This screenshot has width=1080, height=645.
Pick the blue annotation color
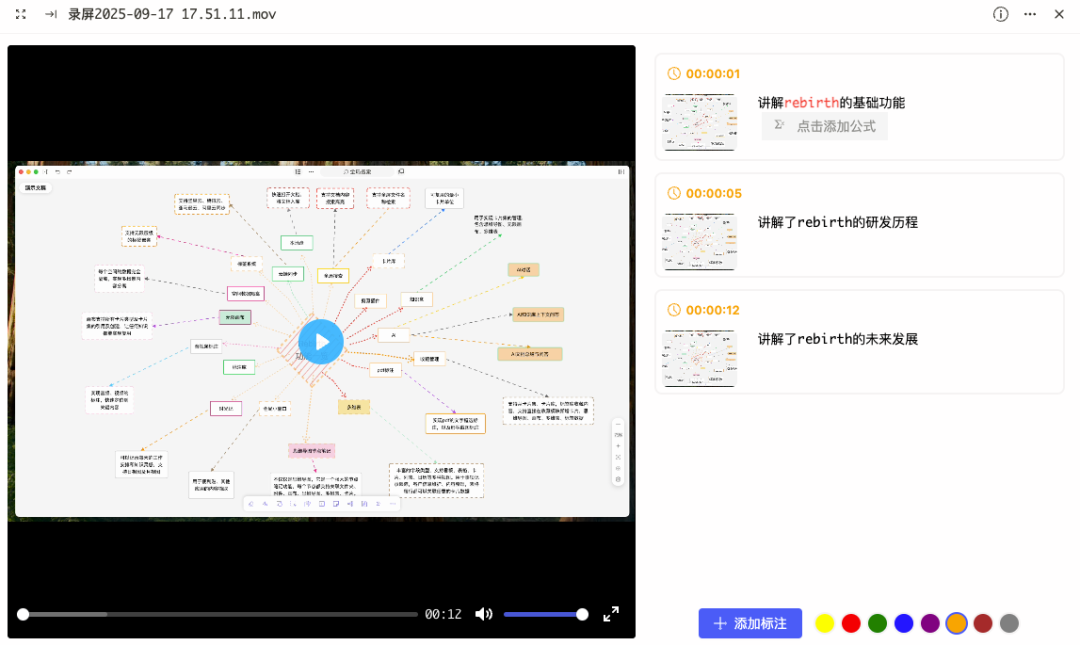[904, 623]
